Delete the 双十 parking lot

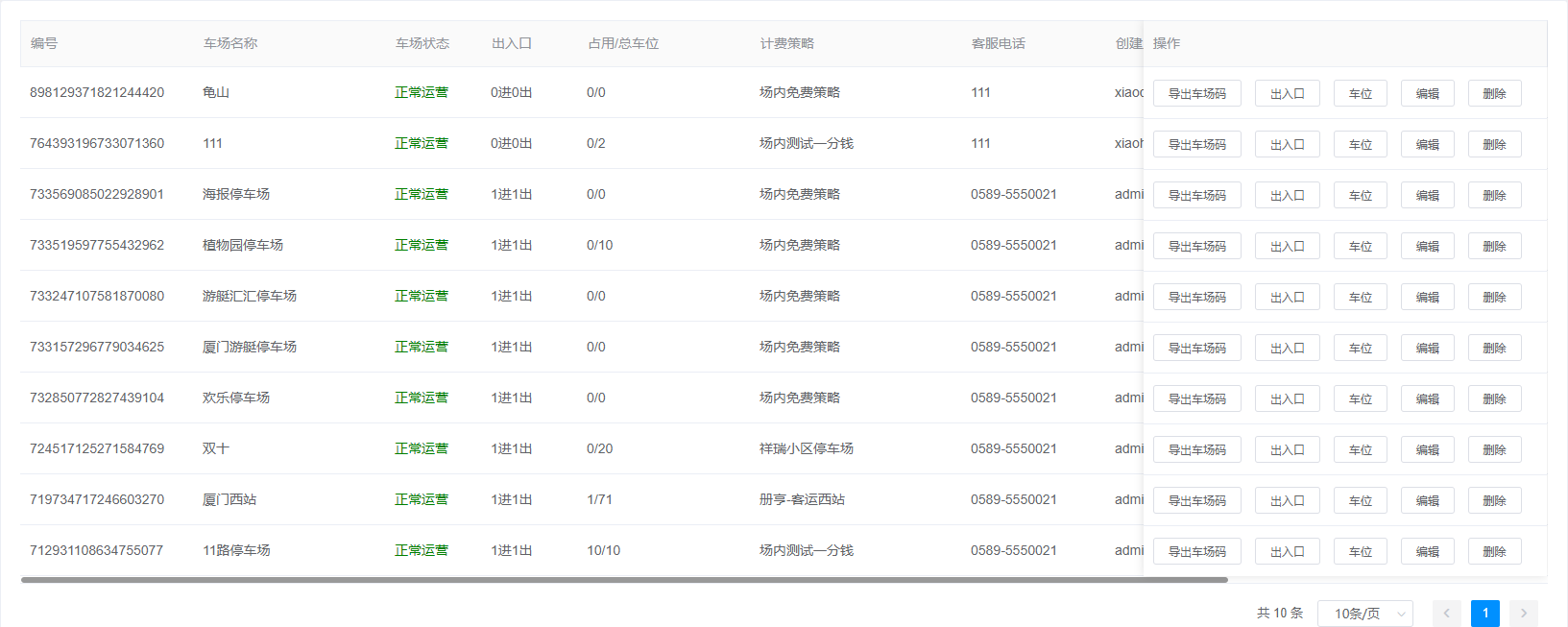tap(1494, 449)
